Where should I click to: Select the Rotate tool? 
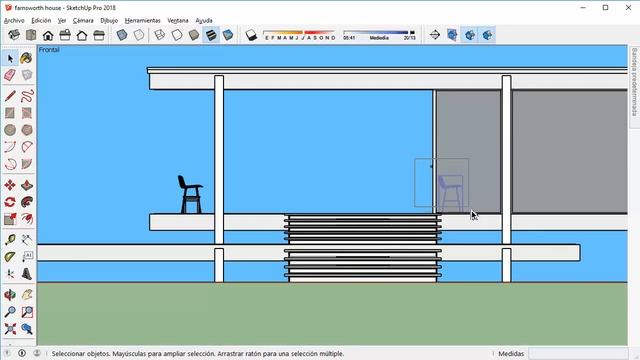(10, 202)
